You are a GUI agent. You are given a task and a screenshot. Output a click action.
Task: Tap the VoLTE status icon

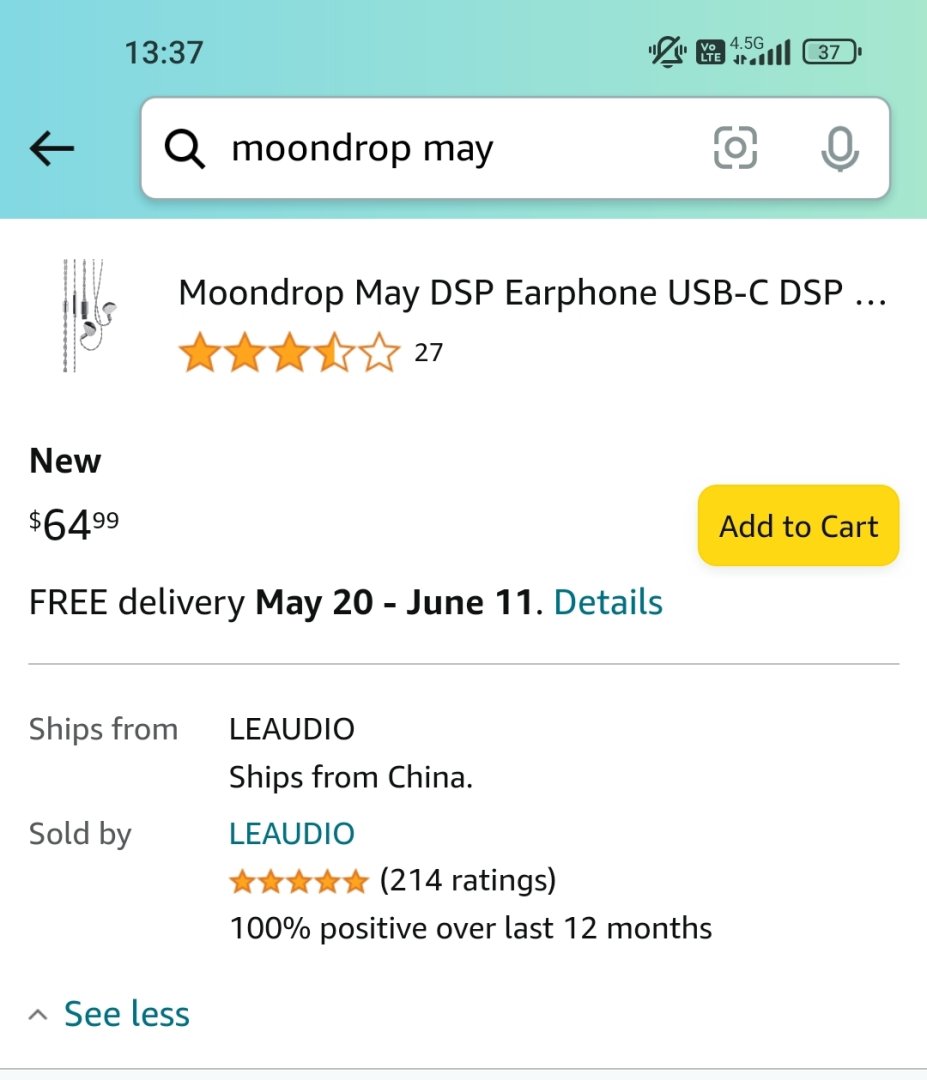coord(709,52)
